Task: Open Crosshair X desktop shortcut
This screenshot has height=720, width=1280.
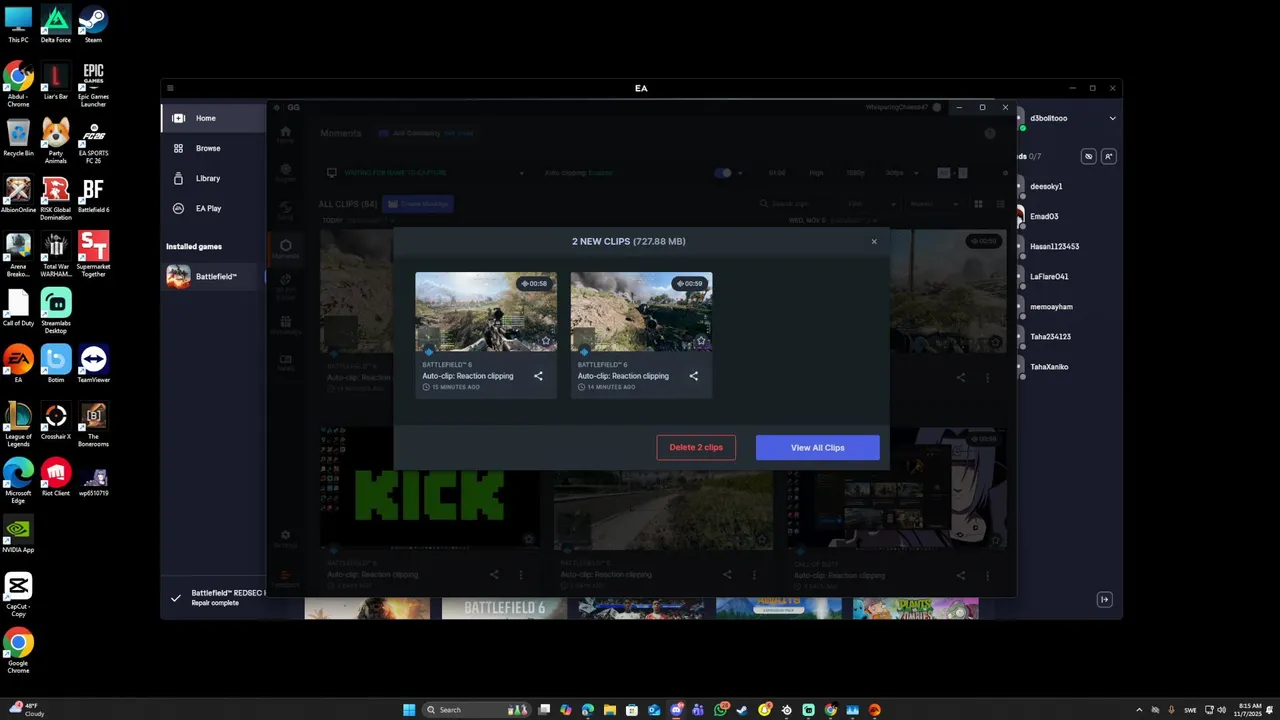Action: click(56, 421)
